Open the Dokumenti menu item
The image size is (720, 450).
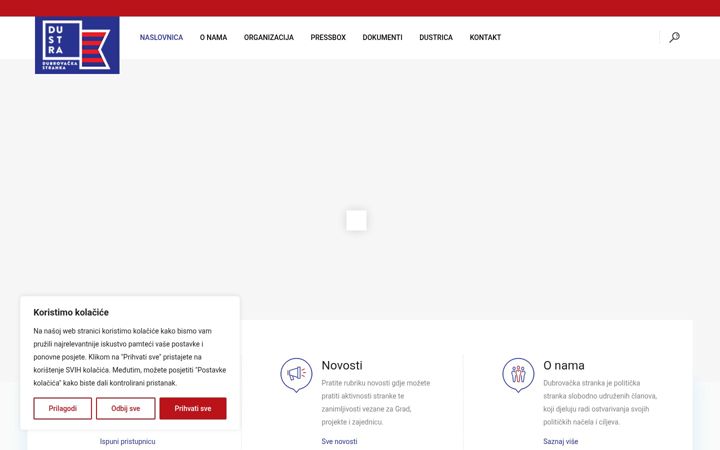(x=382, y=37)
